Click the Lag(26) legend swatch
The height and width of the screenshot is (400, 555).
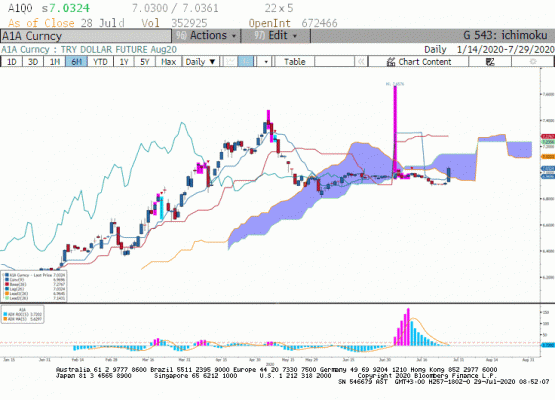[7, 289]
